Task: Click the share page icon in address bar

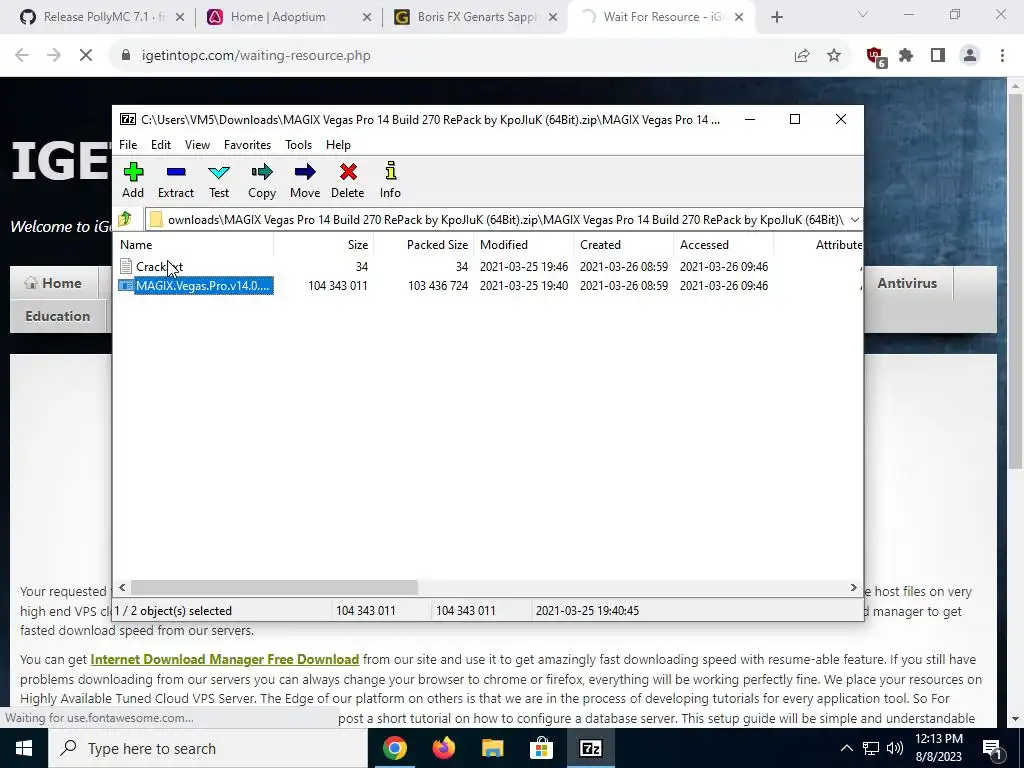Action: point(802,56)
